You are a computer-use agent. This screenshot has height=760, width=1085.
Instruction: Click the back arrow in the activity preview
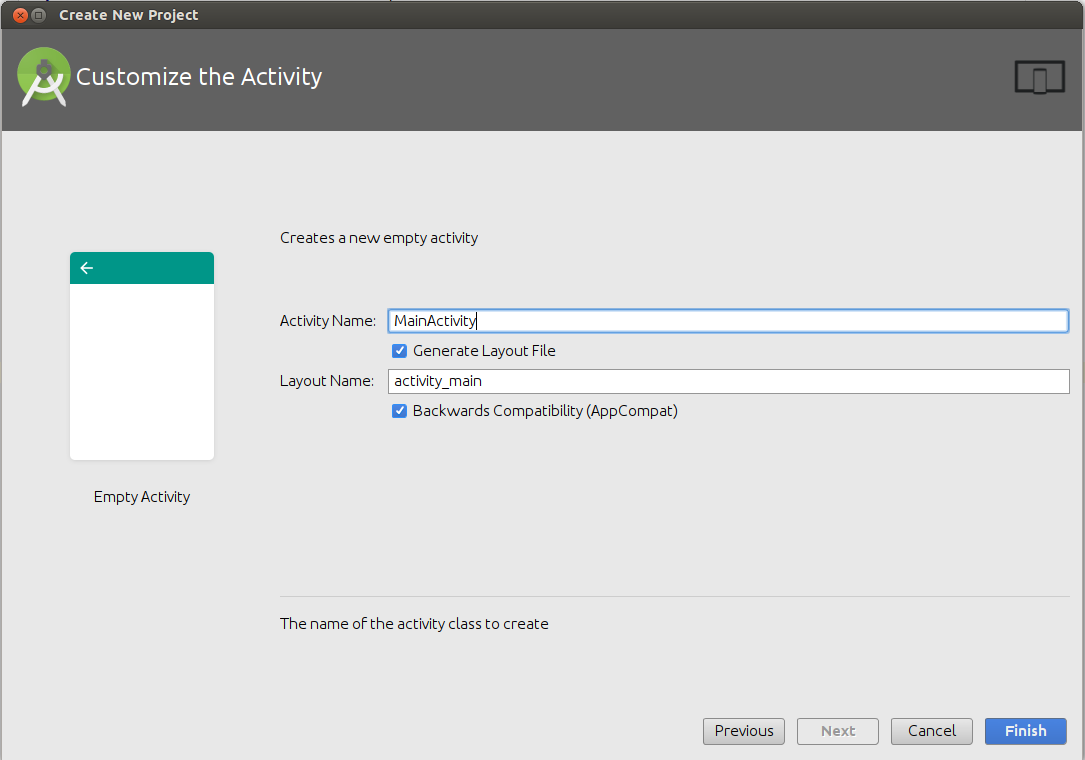coord(87,268)
